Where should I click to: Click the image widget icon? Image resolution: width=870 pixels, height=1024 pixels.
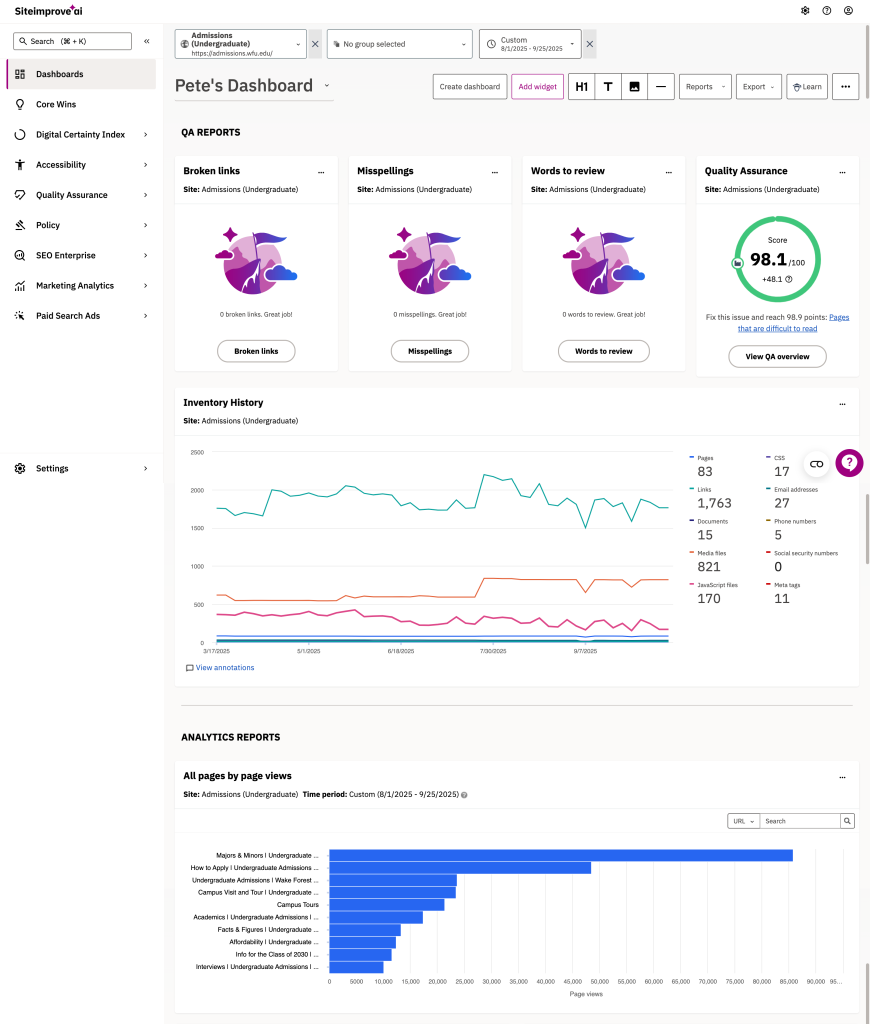point(634,87)
